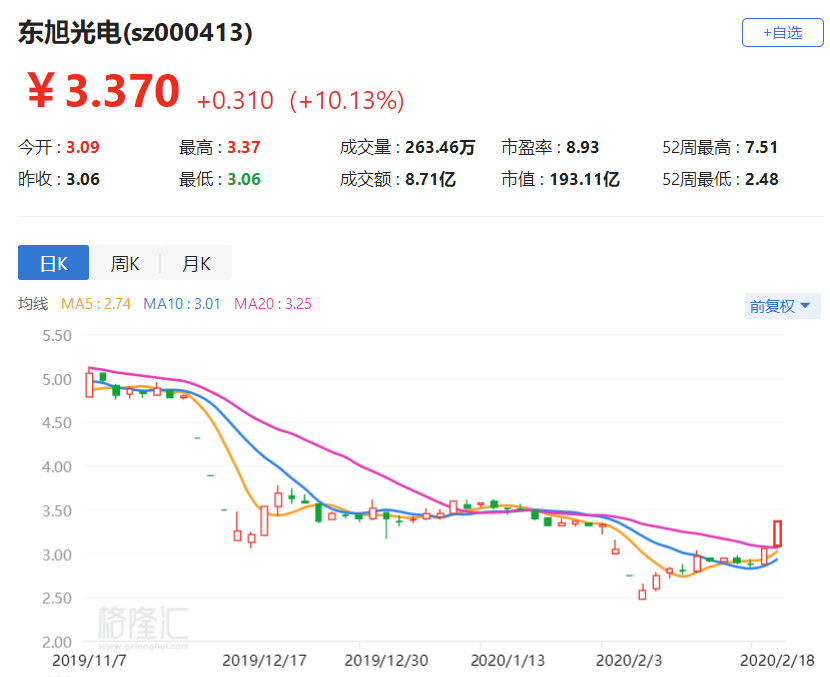
Task: Click the first candlestick at chart start
Action: click(89, 384)
